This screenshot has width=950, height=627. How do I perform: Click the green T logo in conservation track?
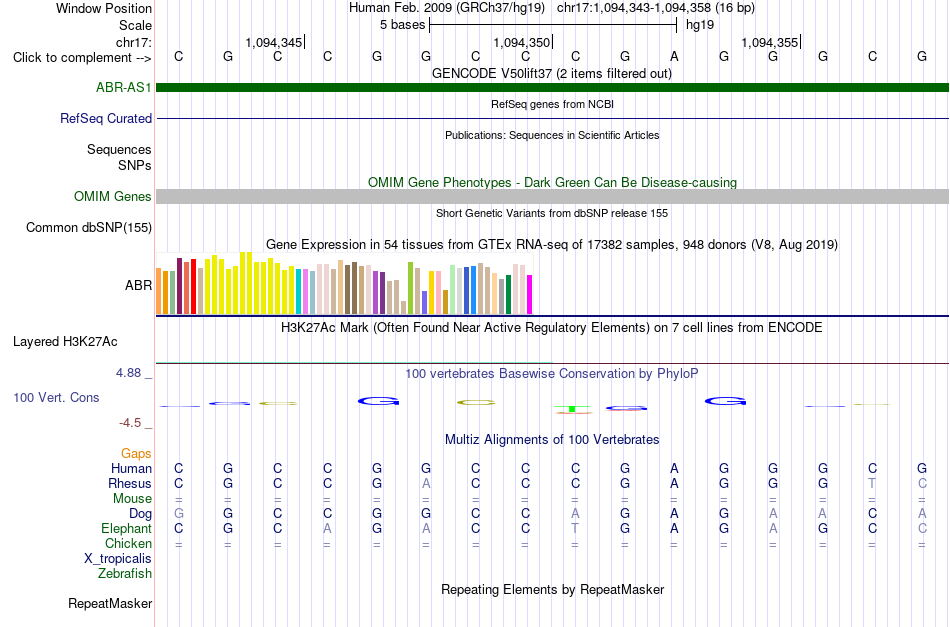click(572, 410)
